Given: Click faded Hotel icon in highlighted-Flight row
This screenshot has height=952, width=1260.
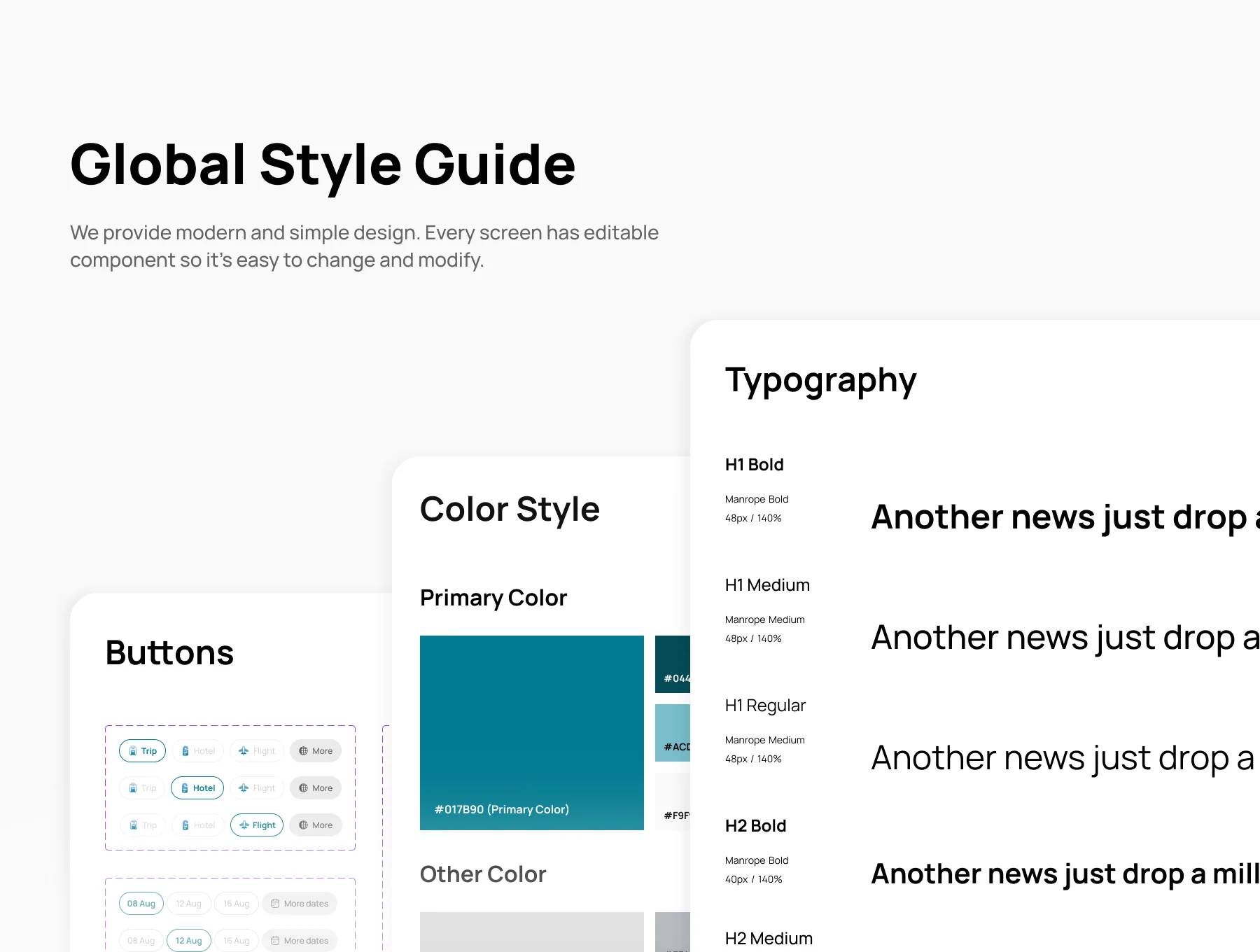Looking at the screenshot, I should pos(185,825).
